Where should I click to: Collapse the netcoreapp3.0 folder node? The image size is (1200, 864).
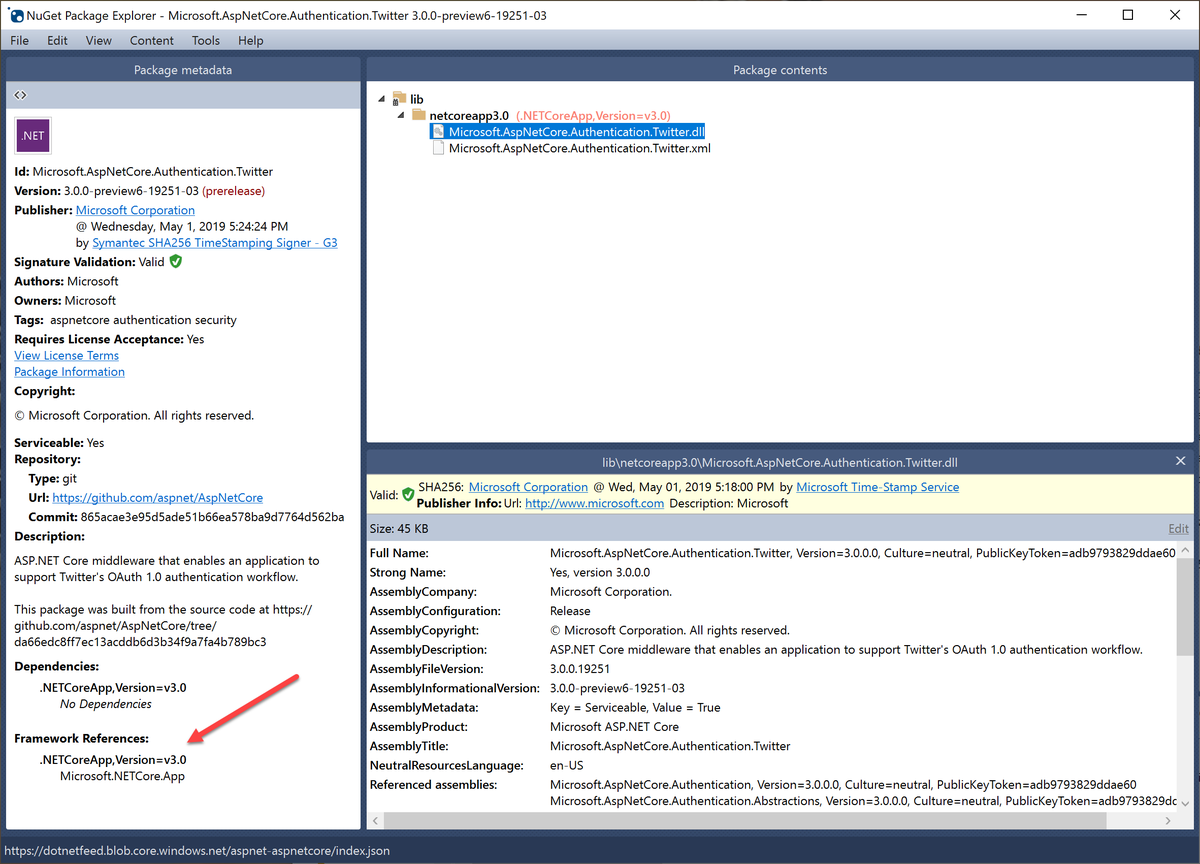(x=402, y=115)
